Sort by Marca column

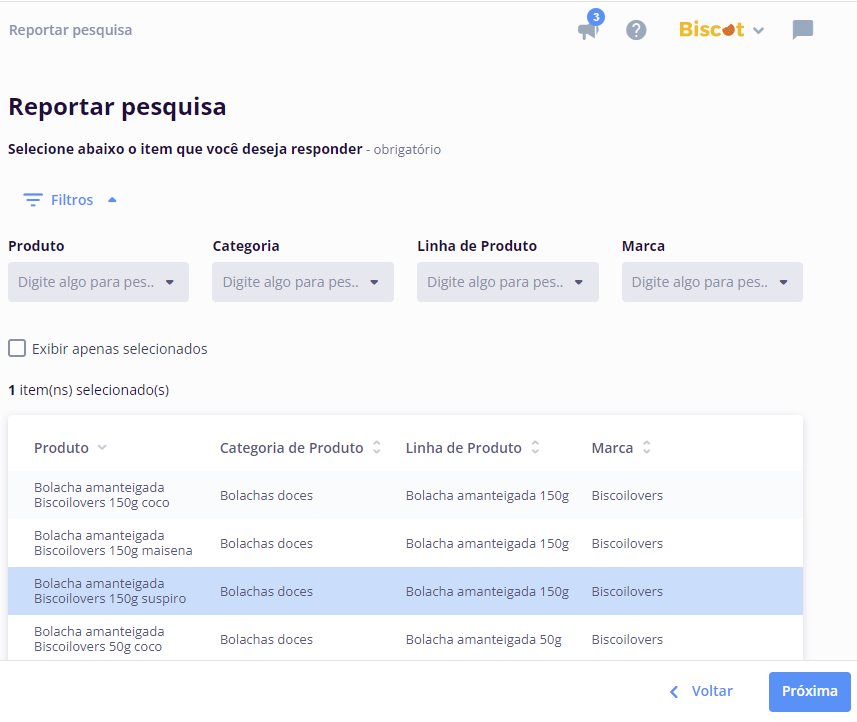[x=621, y=448]
